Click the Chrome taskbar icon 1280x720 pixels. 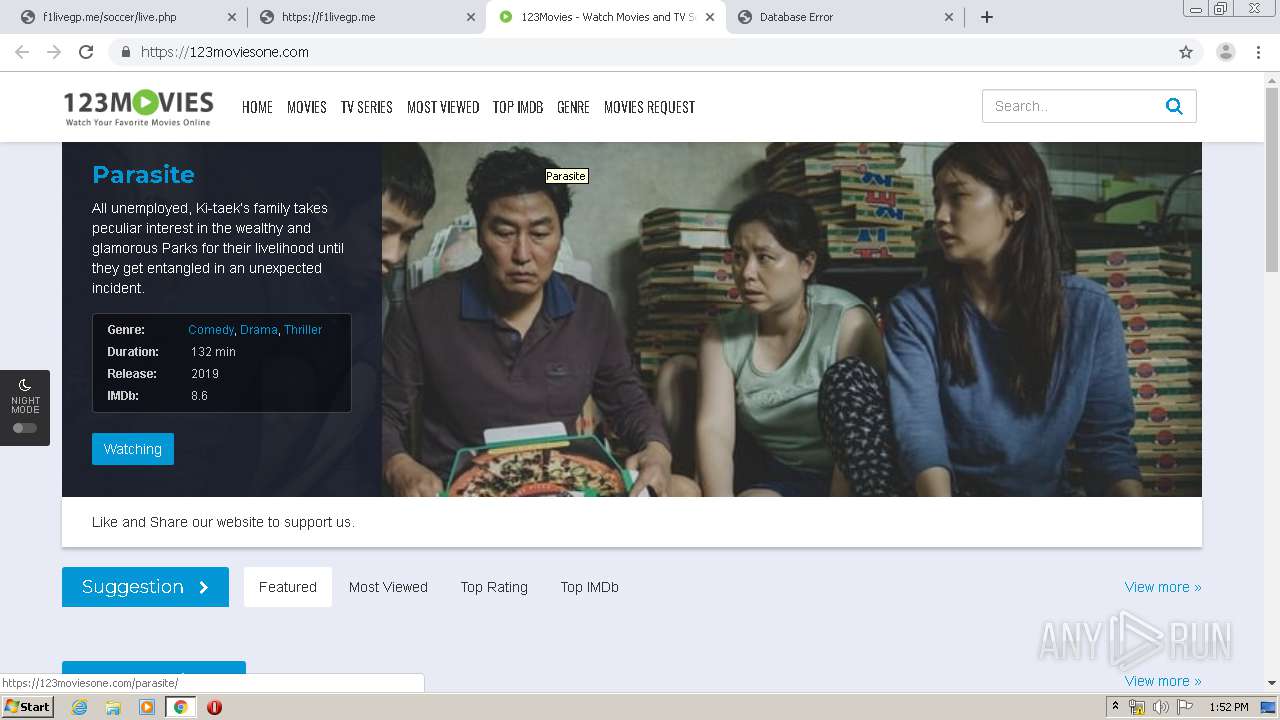[x=180, y=707]
